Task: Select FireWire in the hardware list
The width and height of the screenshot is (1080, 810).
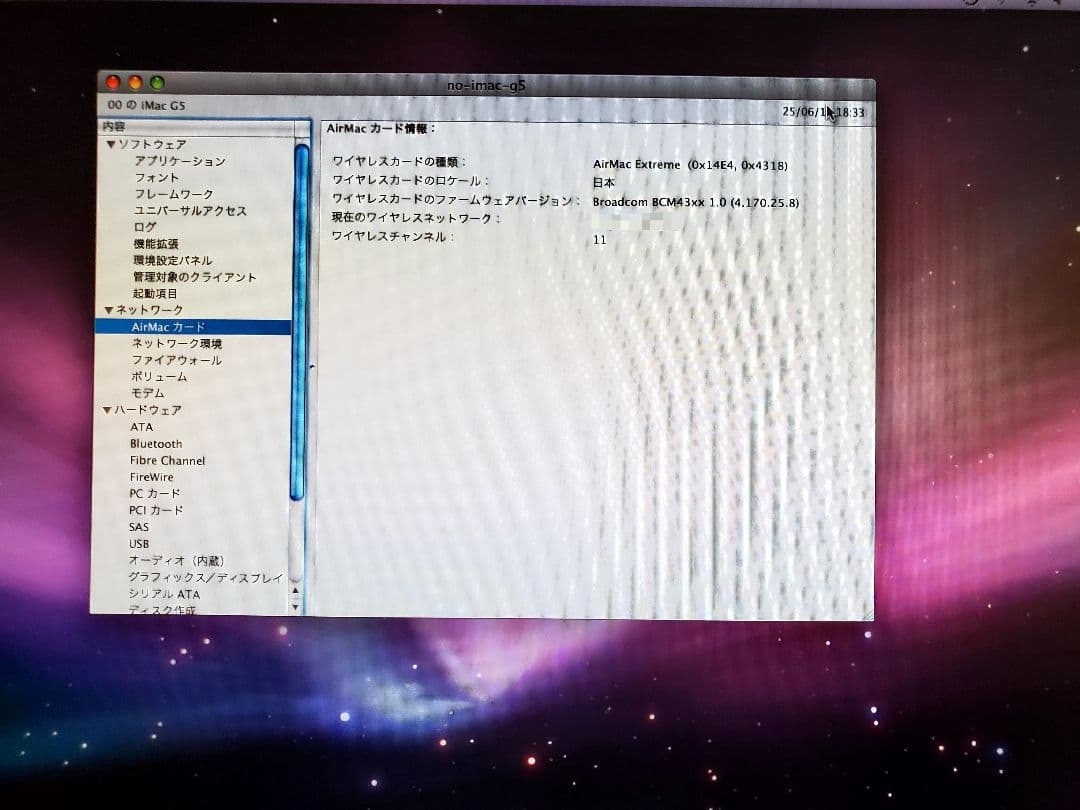Action: click(151, 477)
